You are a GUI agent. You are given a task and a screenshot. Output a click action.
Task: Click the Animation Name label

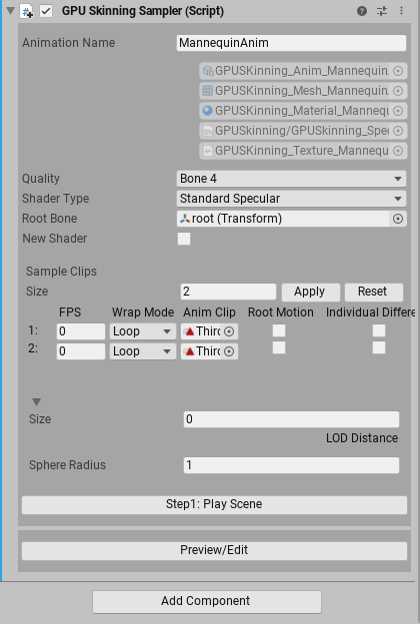tap(68, 43)
